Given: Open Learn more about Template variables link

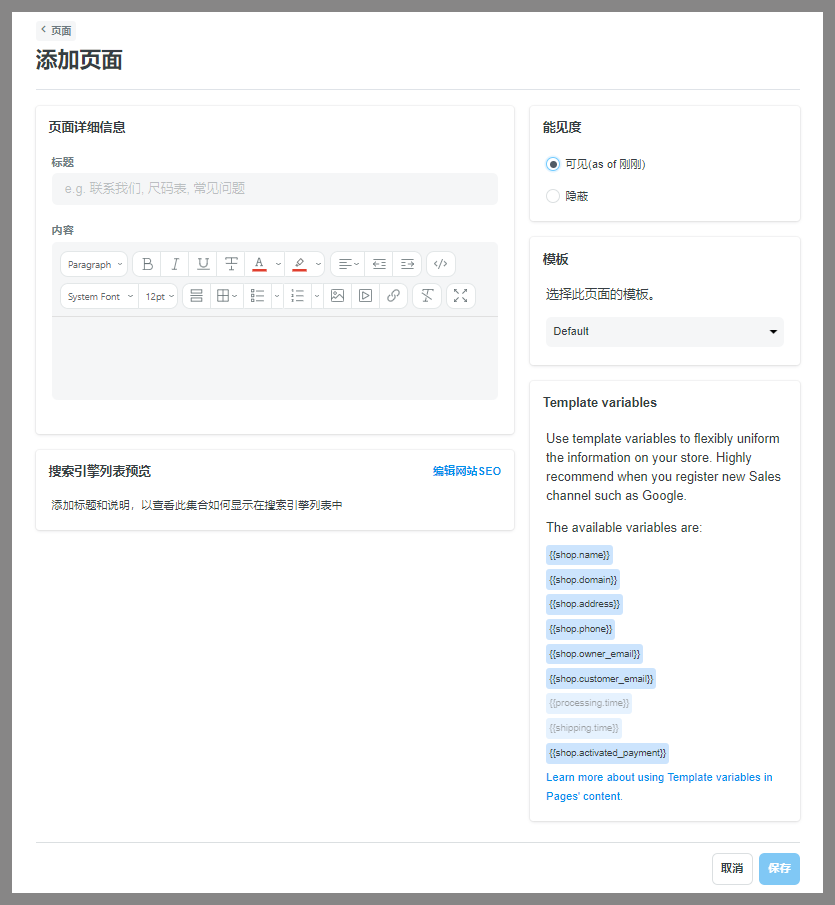Looking at the screenshot, I should 659,787.
